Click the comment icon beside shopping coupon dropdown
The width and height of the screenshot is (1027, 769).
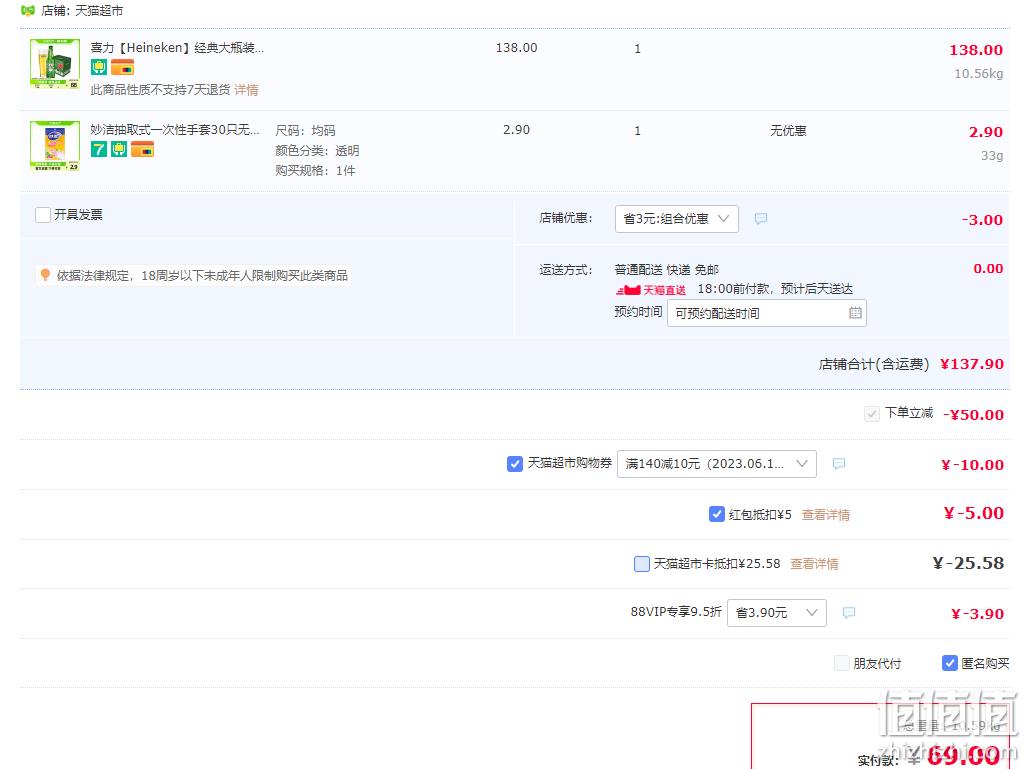point(838,464)
